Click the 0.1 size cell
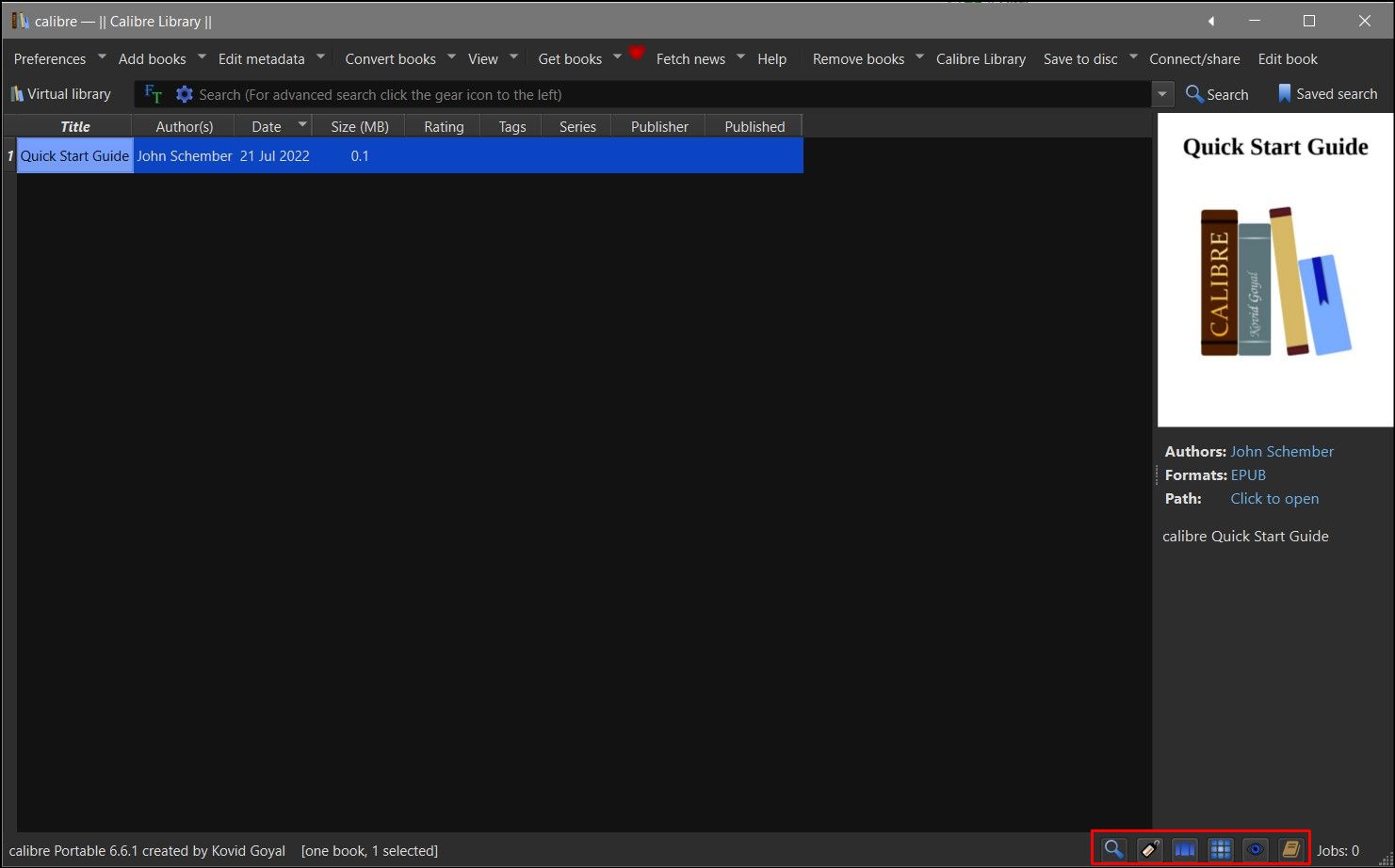This screenshot has height=868, width=1395. tap(360, 155)
